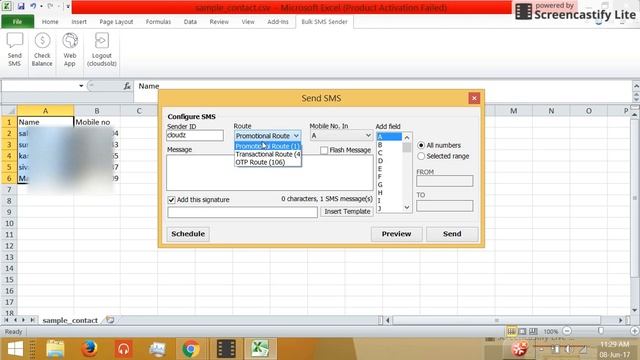Switch to Page Break Preview in status bar

533,331
